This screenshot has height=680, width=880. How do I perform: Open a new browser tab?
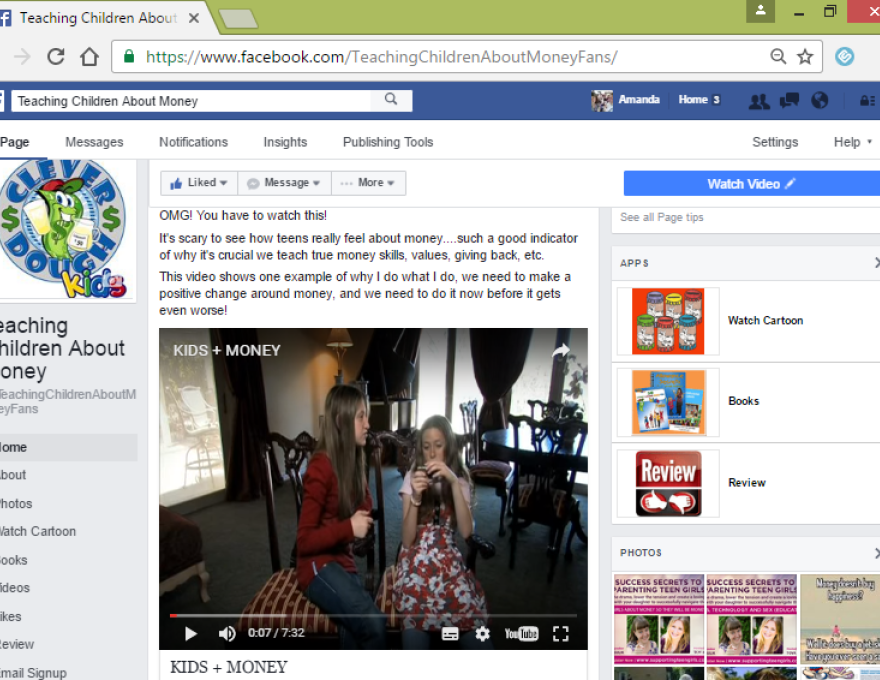[x=238, y=19]
